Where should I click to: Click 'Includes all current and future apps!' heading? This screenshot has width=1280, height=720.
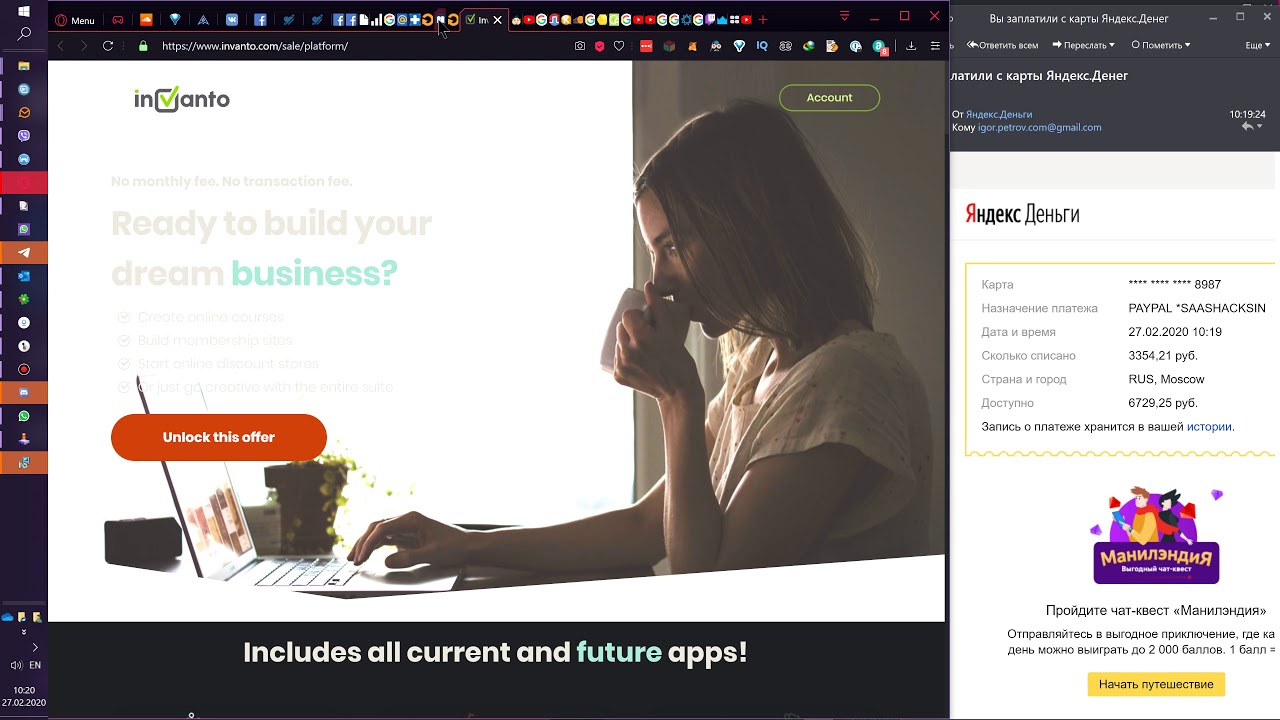(495, 652)
